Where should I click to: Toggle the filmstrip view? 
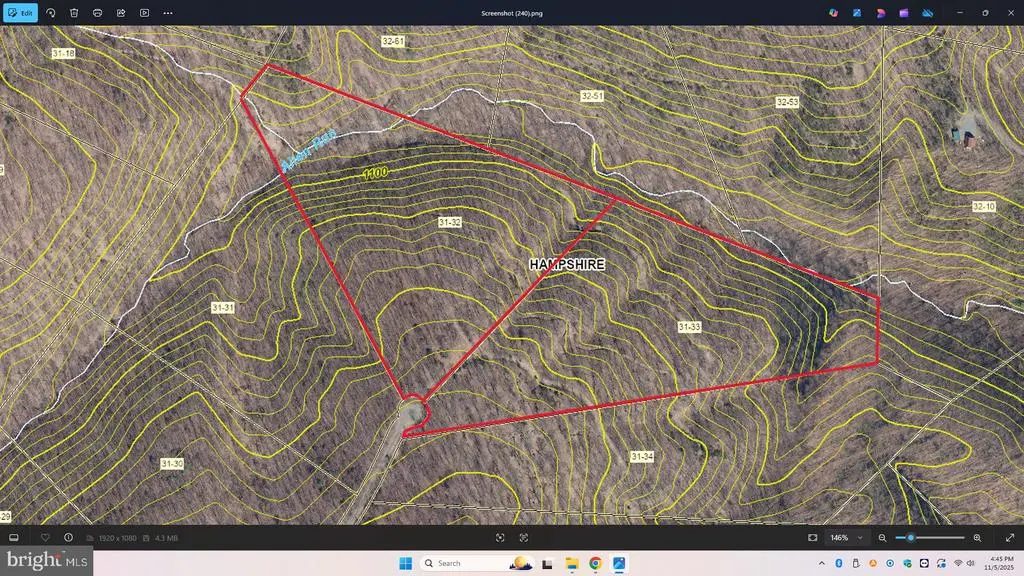click(x=14, y=538)
